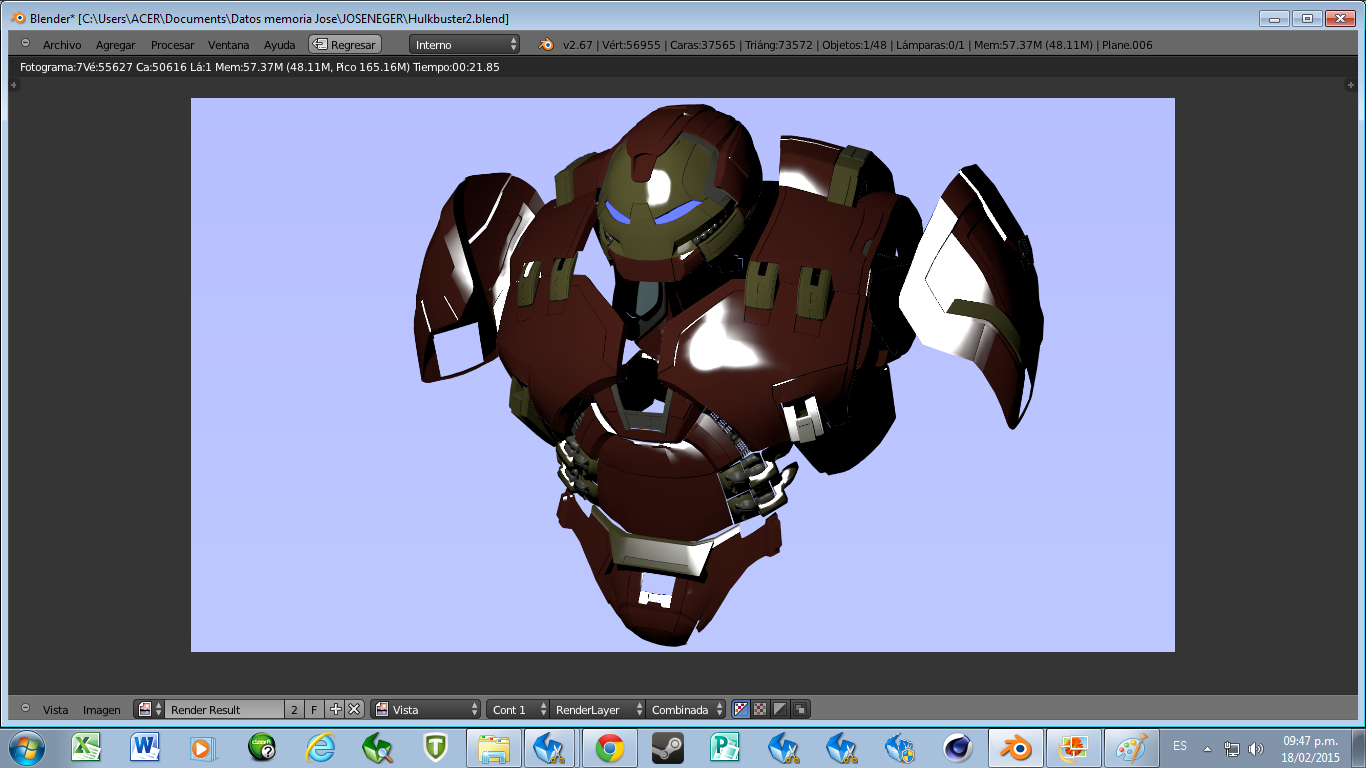Image resolution: width=1366 pixels, height=770 pixels.
Task: Open the Archivo menu
Action: [x=62, y=45]
